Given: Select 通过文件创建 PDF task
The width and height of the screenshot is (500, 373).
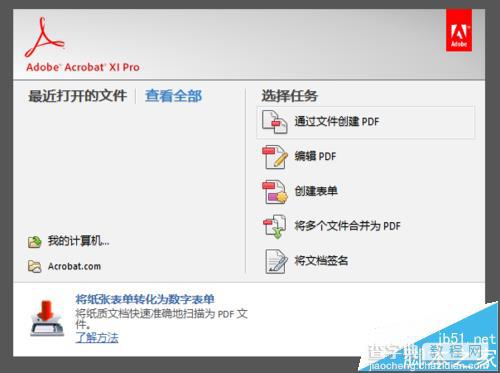Looking at the screenshot, I should click(366, 122).
